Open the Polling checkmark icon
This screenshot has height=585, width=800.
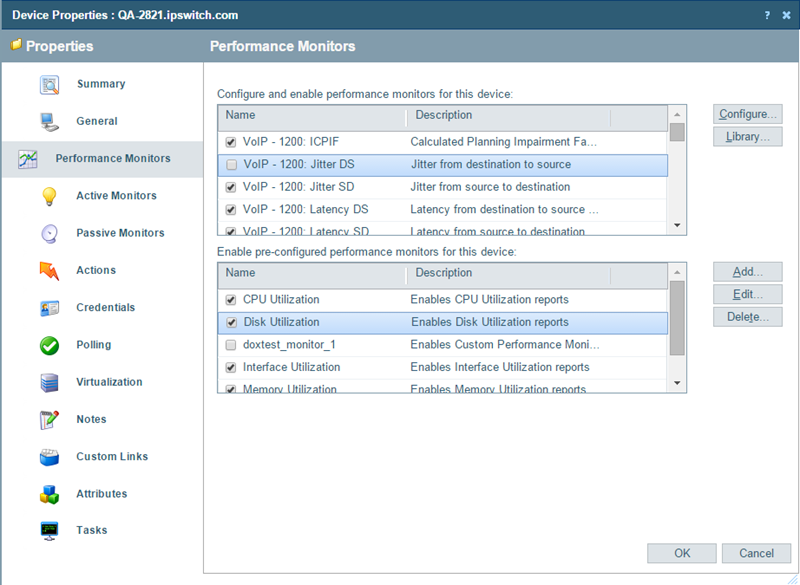(x=48, y=344)
